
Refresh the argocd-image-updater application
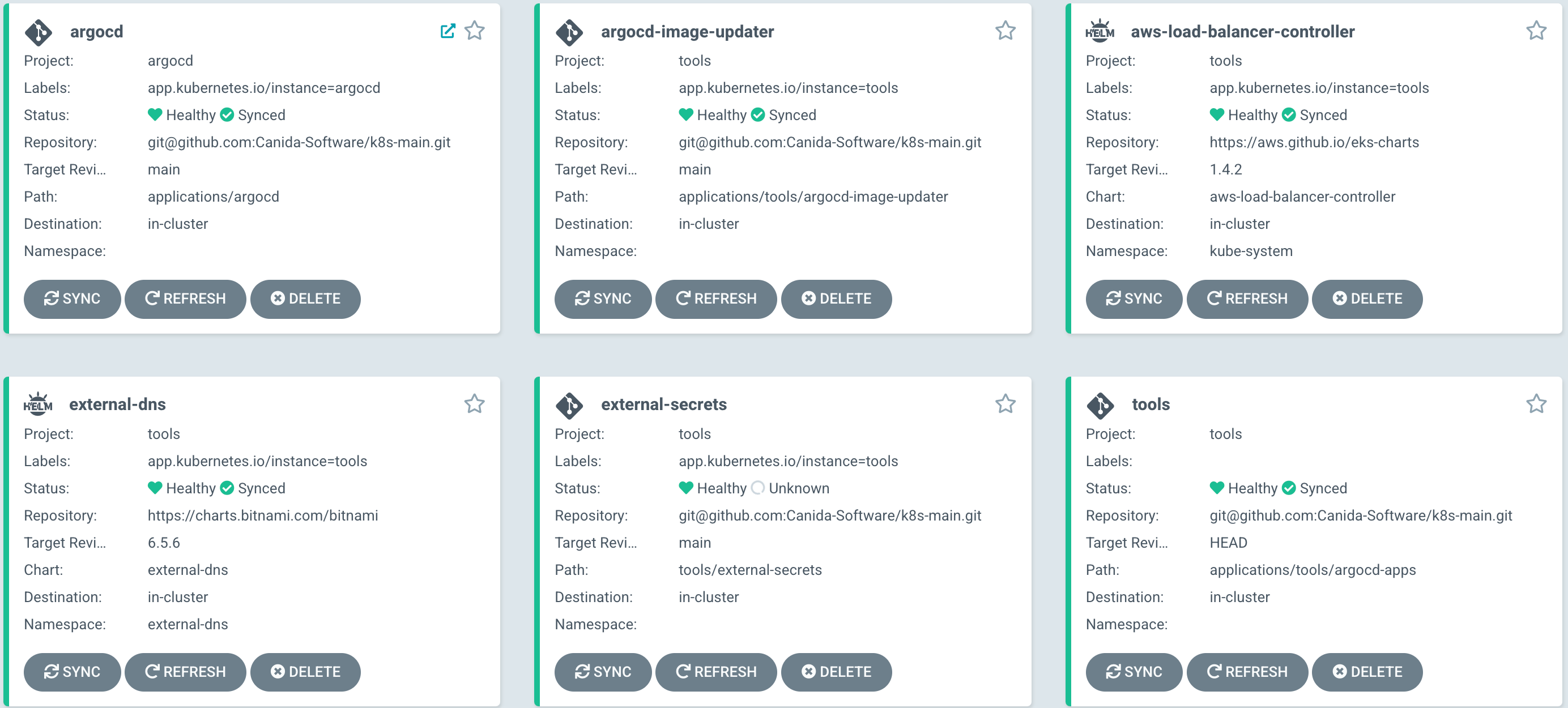[x=716, y=299]
